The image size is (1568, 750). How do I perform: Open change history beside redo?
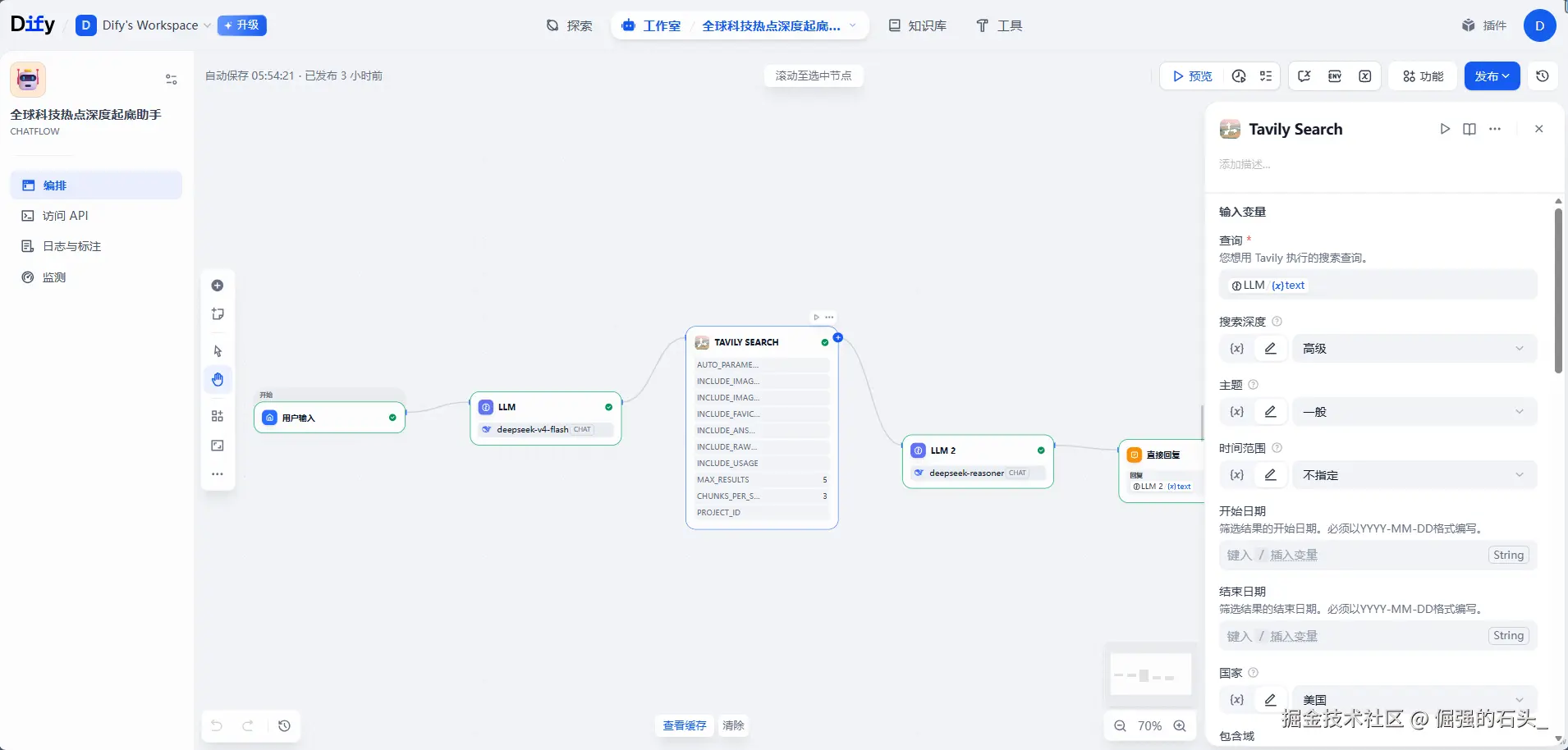click(284, 725)
